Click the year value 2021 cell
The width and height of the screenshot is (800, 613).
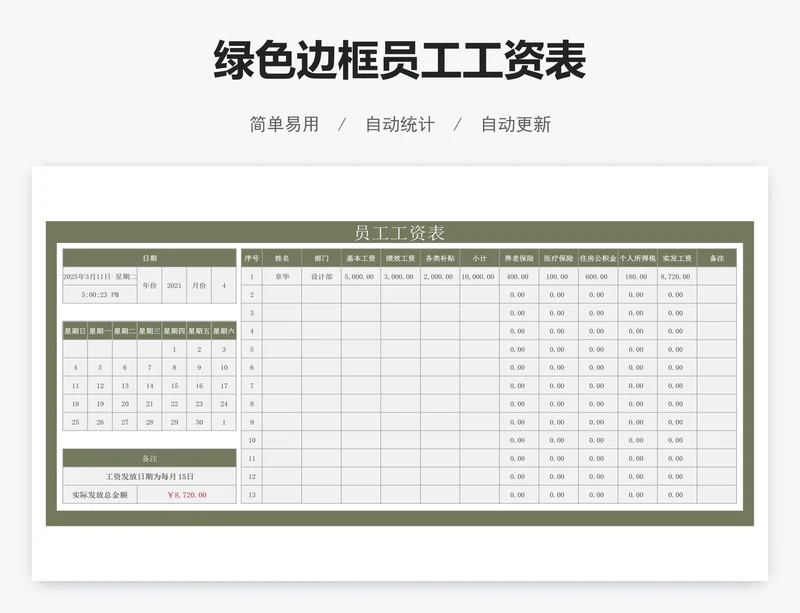pyautogui.click(x=174, y=285)
